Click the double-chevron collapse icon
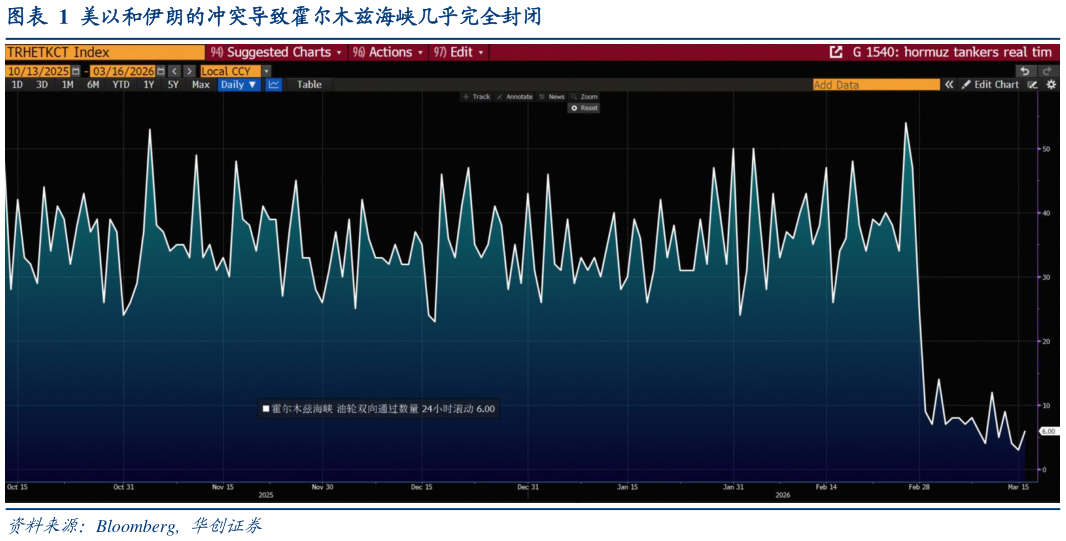This screenshot has height=541, width=1066. pos(949,85)
